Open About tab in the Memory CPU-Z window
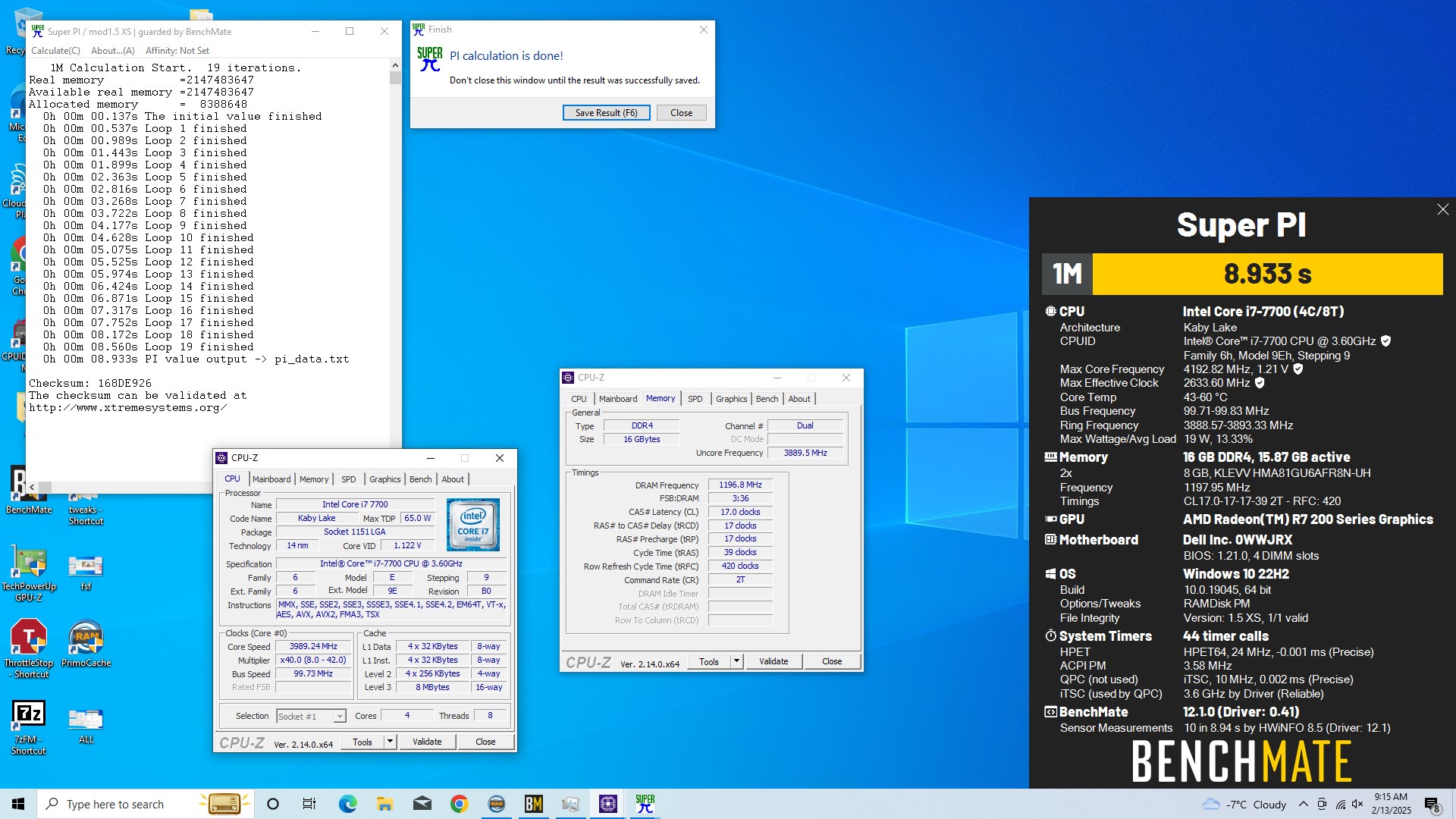 click(x=799, y=399)
